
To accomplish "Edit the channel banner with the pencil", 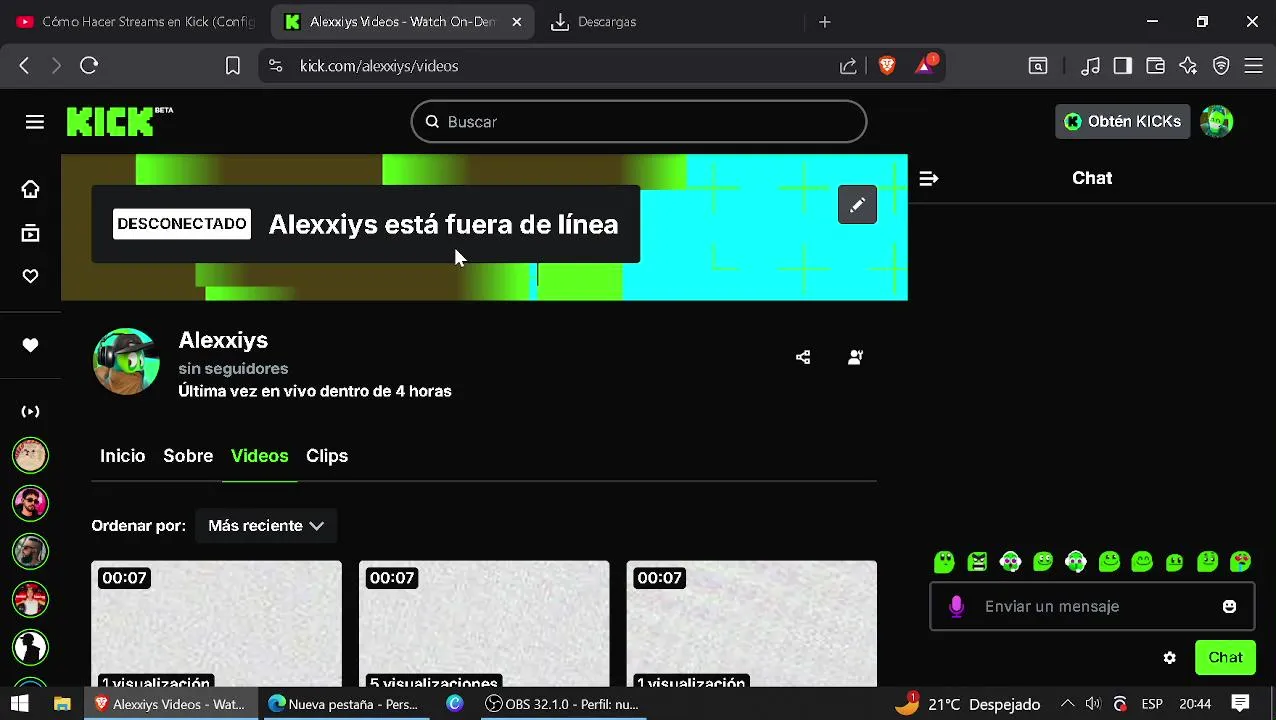I will point(857,205).
